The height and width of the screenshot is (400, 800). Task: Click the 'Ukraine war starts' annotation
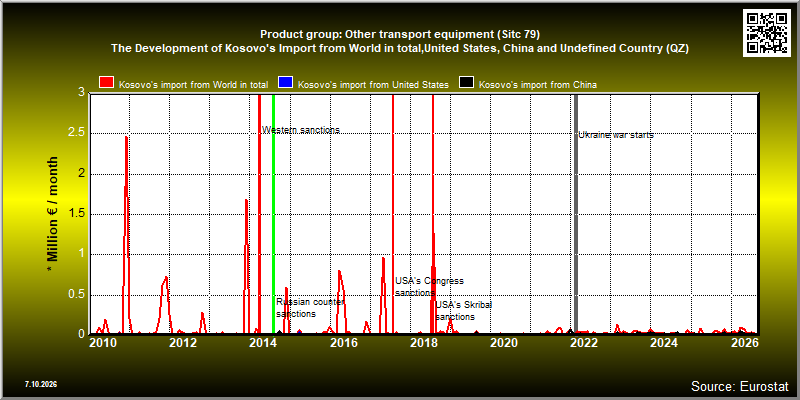point(616,135)
